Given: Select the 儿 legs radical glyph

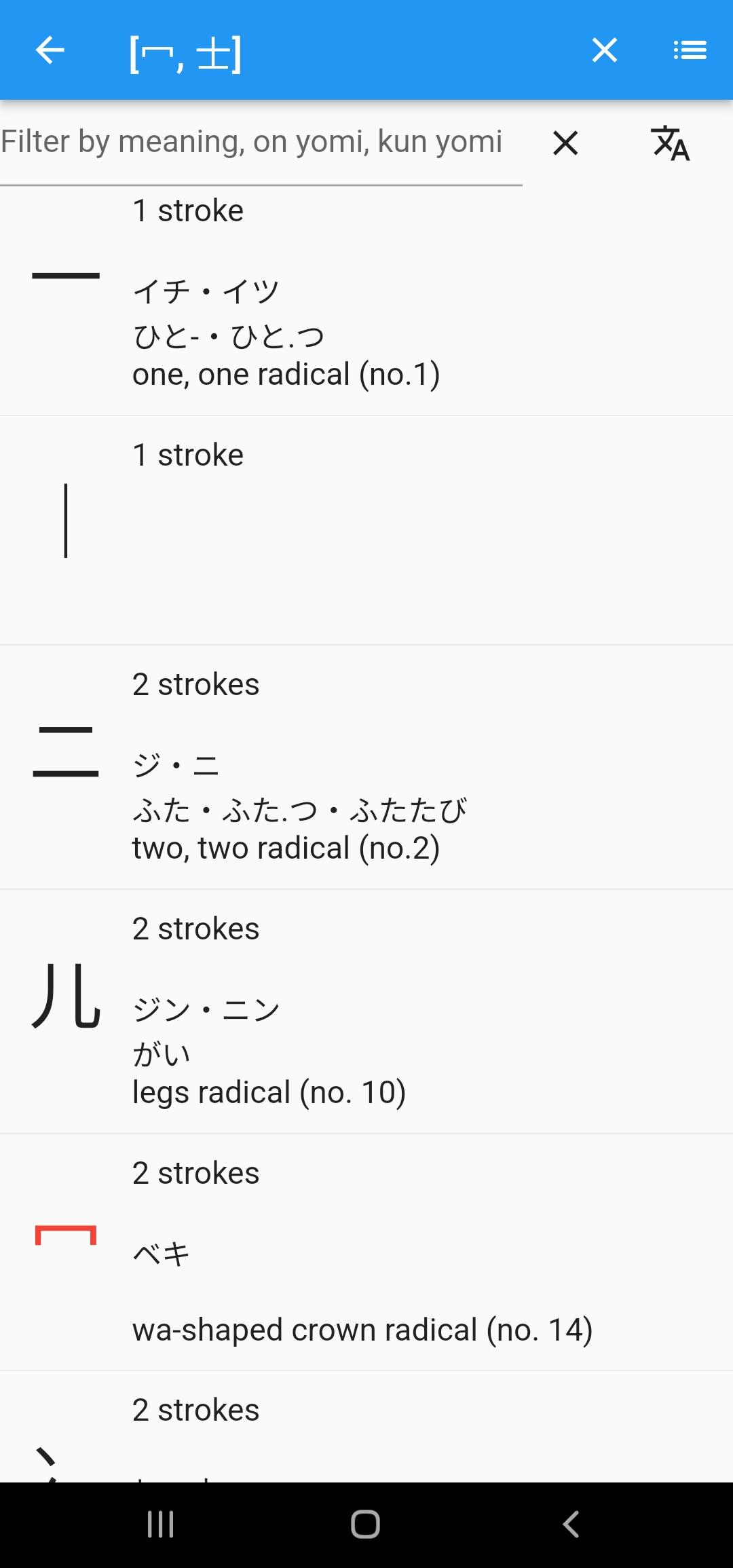Looking at the screenshot, I should [66, 994].
